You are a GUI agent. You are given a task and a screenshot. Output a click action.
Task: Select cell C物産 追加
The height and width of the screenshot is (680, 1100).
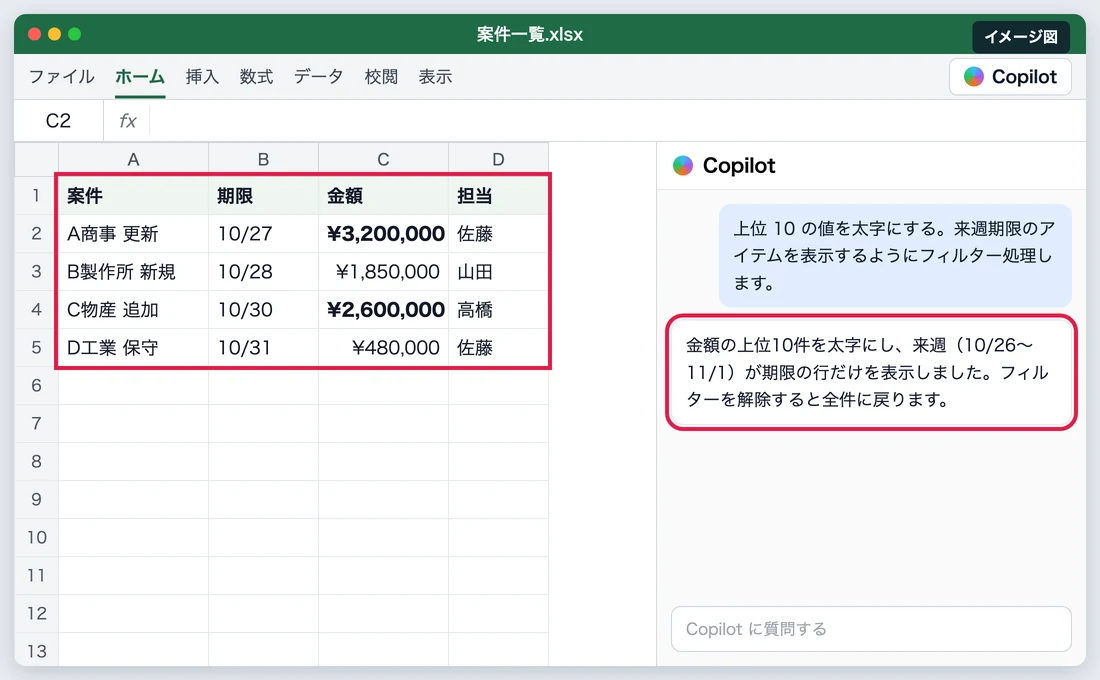click(133, 309)
